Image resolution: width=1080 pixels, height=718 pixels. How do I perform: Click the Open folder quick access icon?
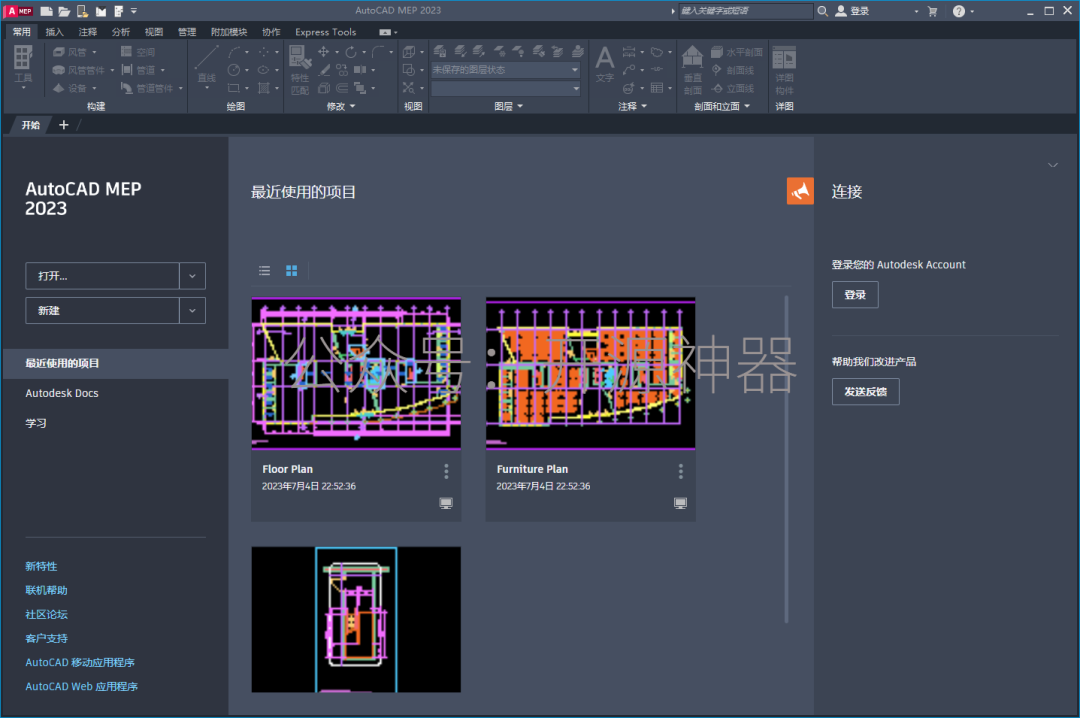coord(64,10)
